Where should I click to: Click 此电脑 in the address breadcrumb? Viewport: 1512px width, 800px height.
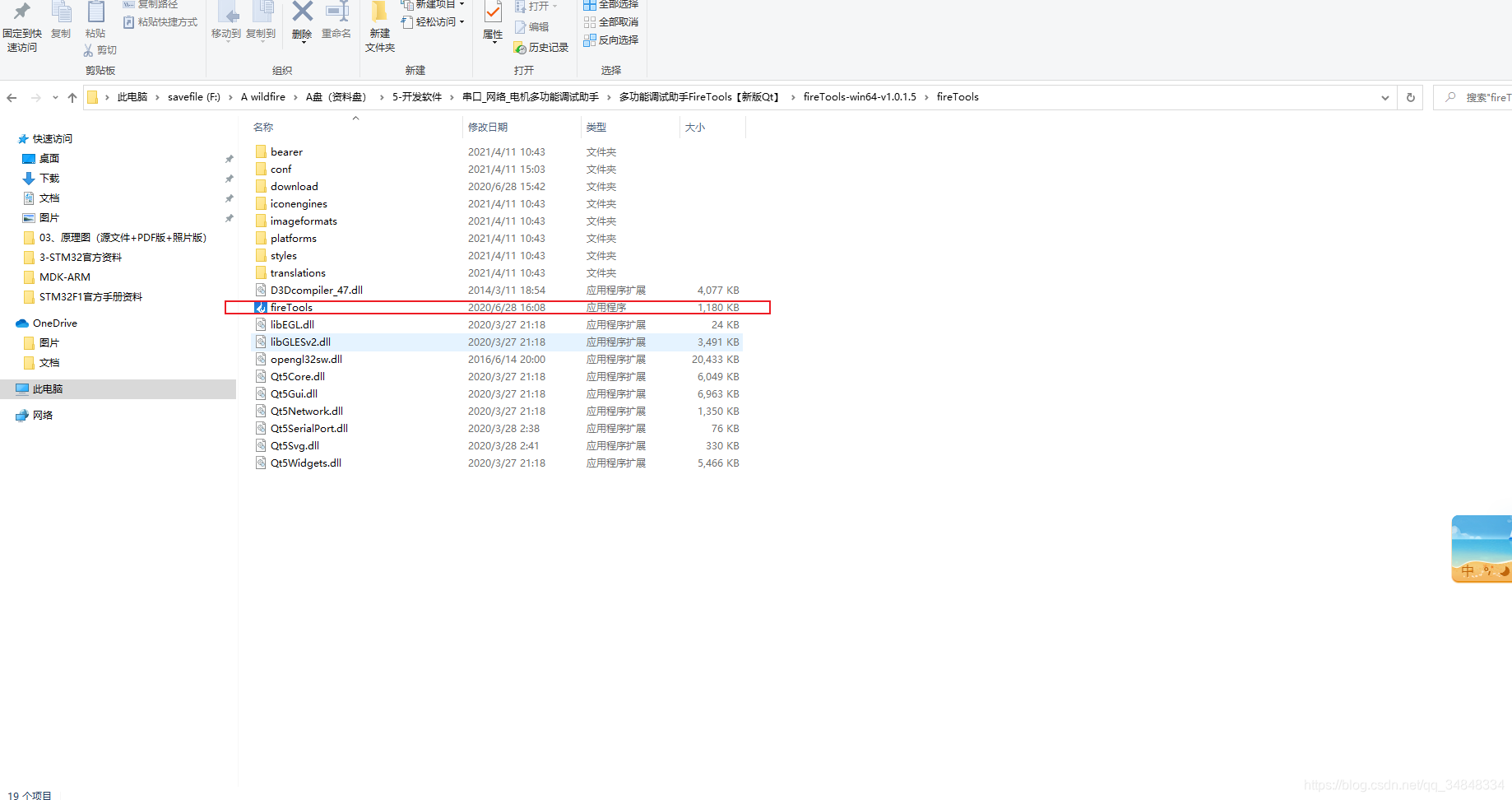click(132, 97)
